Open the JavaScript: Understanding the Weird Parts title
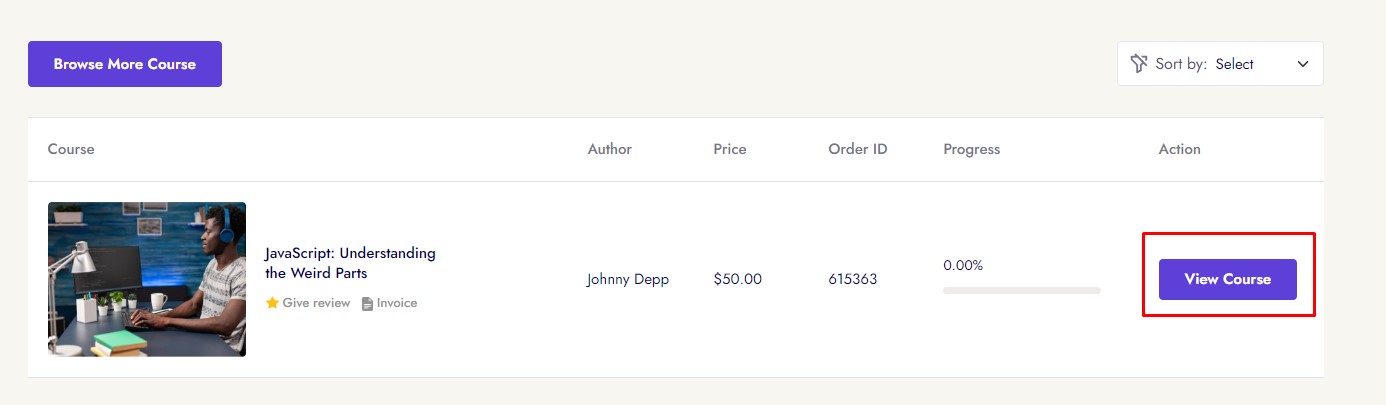The width and height of the screenshot is (1386, 405). coord(350,262)
